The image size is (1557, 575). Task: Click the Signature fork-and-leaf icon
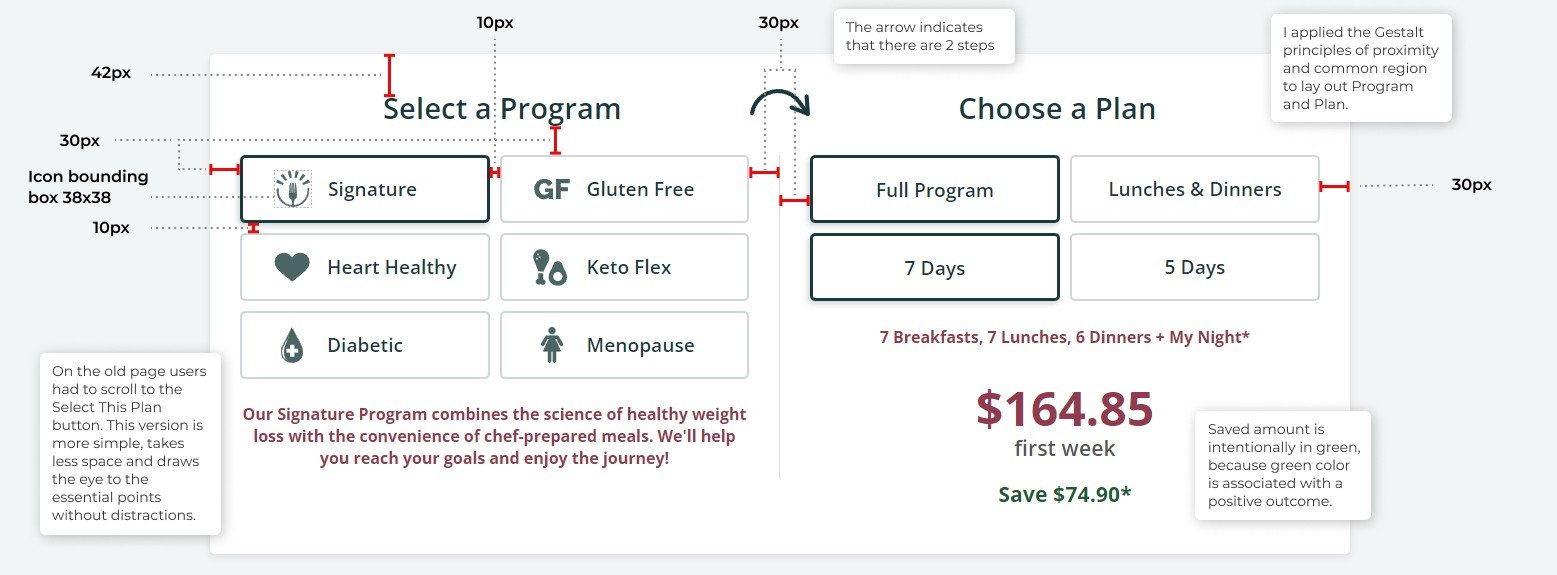pos(293,189)
